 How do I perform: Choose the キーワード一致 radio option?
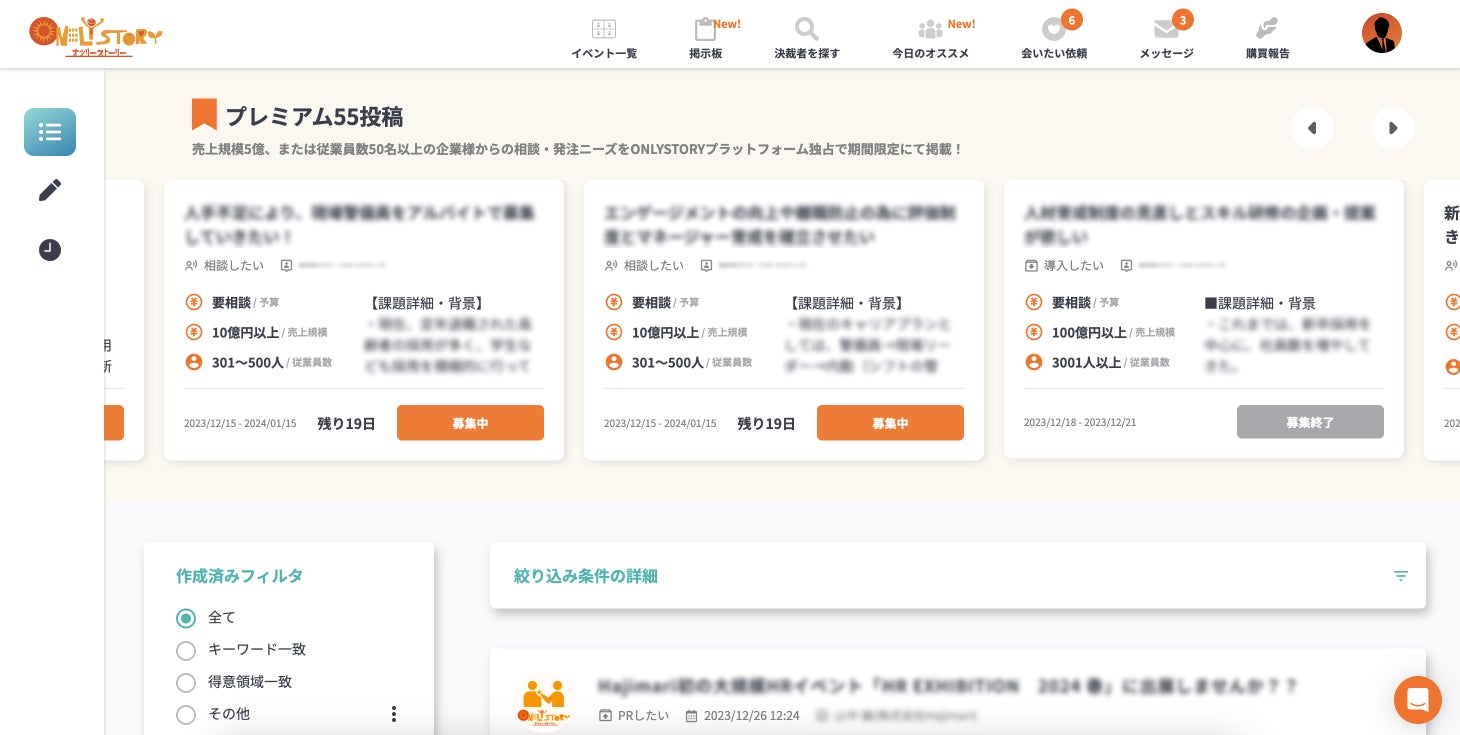click(x=186, y=650)
